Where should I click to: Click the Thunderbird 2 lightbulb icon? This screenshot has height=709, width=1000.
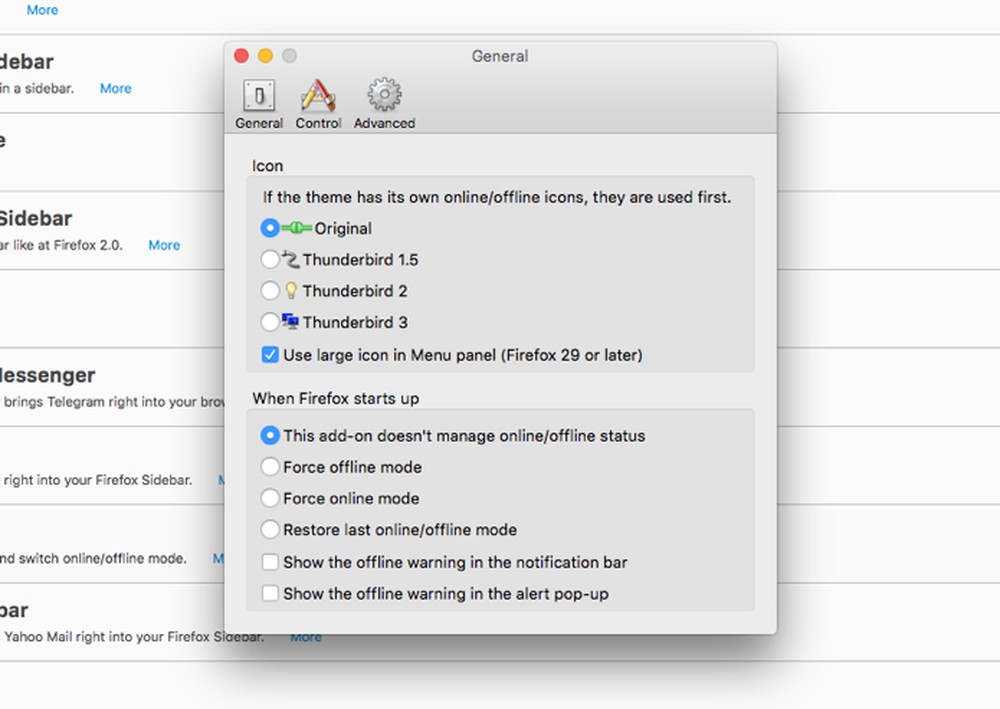(x=292, y=290)
